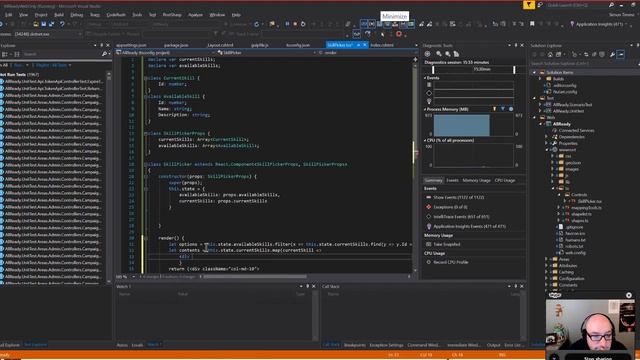Open the Debug menu

pyautogui.click(x=76, y=15)
